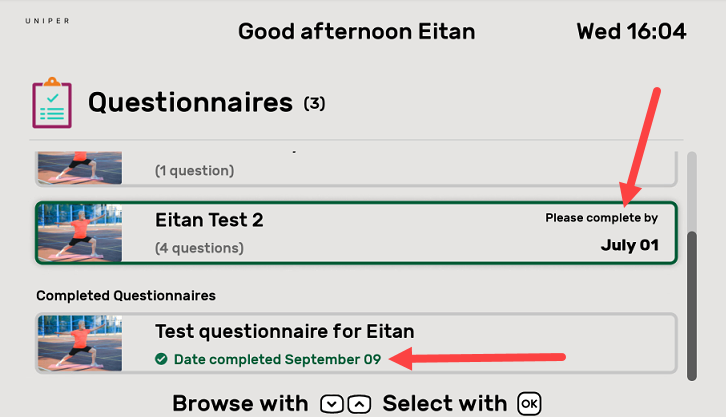Click the Wed 16:04 clock
726x417 pixels.
[x=631, y=31]
